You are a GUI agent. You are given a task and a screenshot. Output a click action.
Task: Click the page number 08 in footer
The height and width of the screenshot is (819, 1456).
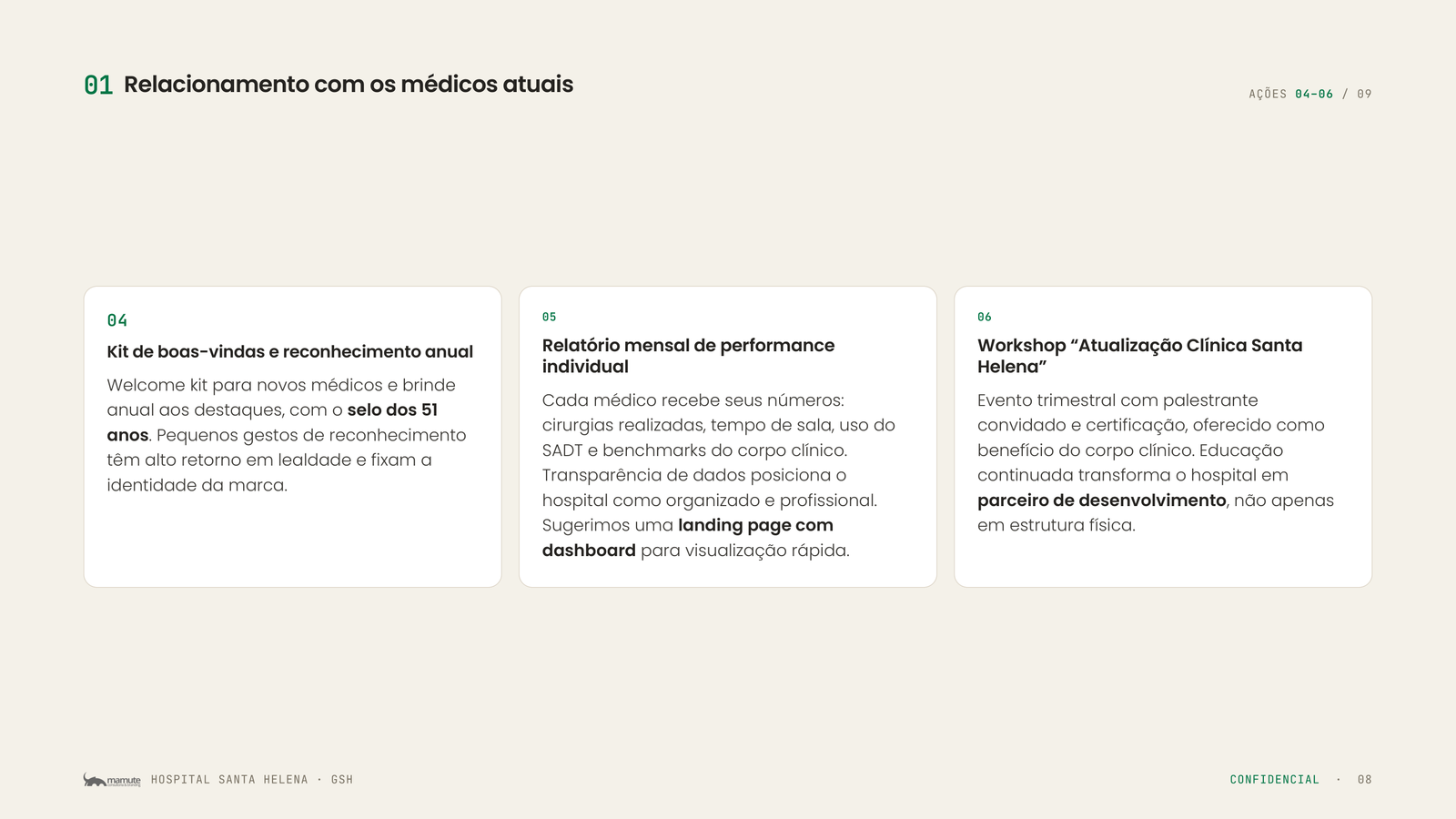pos(1365,780)
